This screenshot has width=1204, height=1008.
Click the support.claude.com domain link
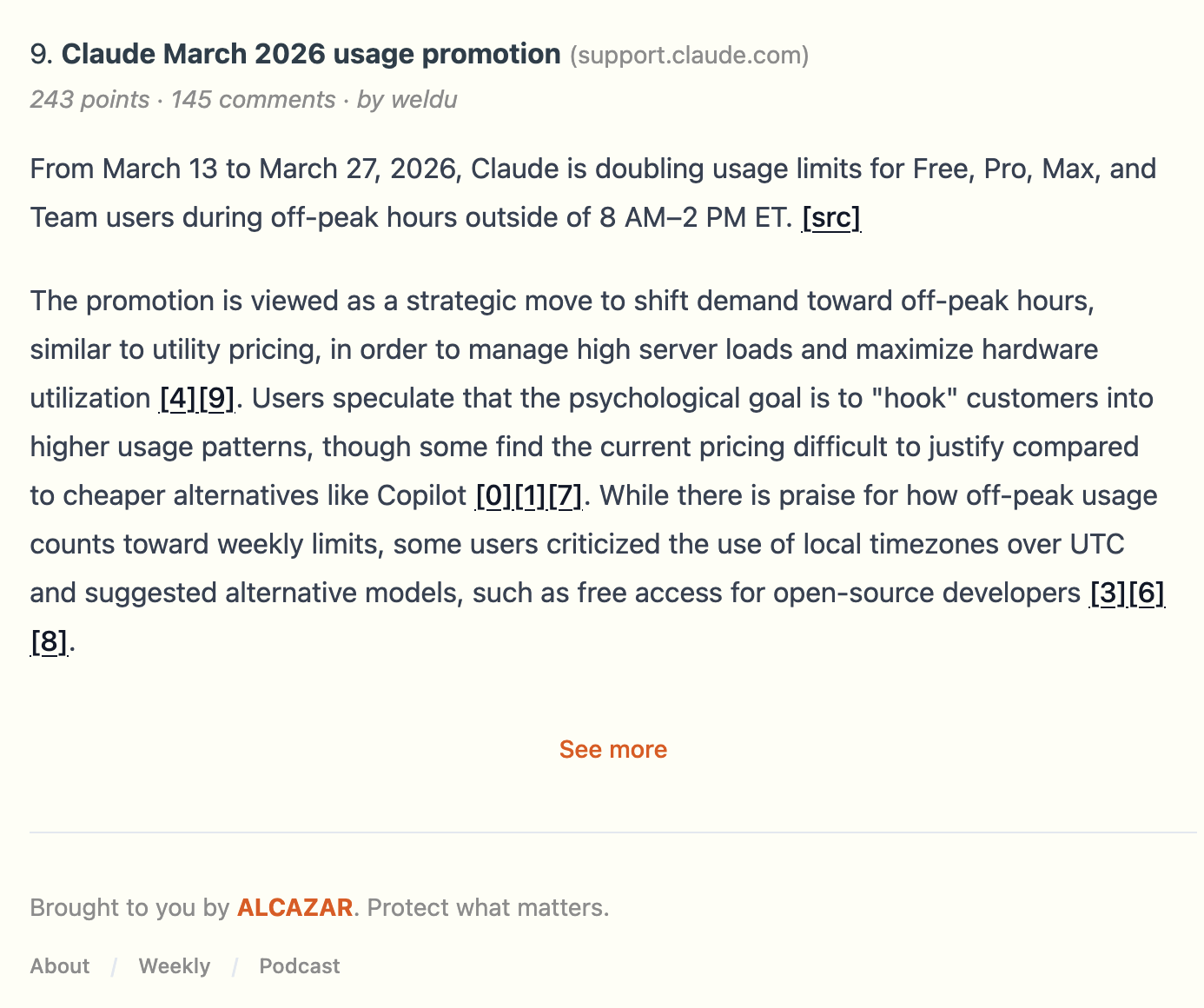pos(689,56)
